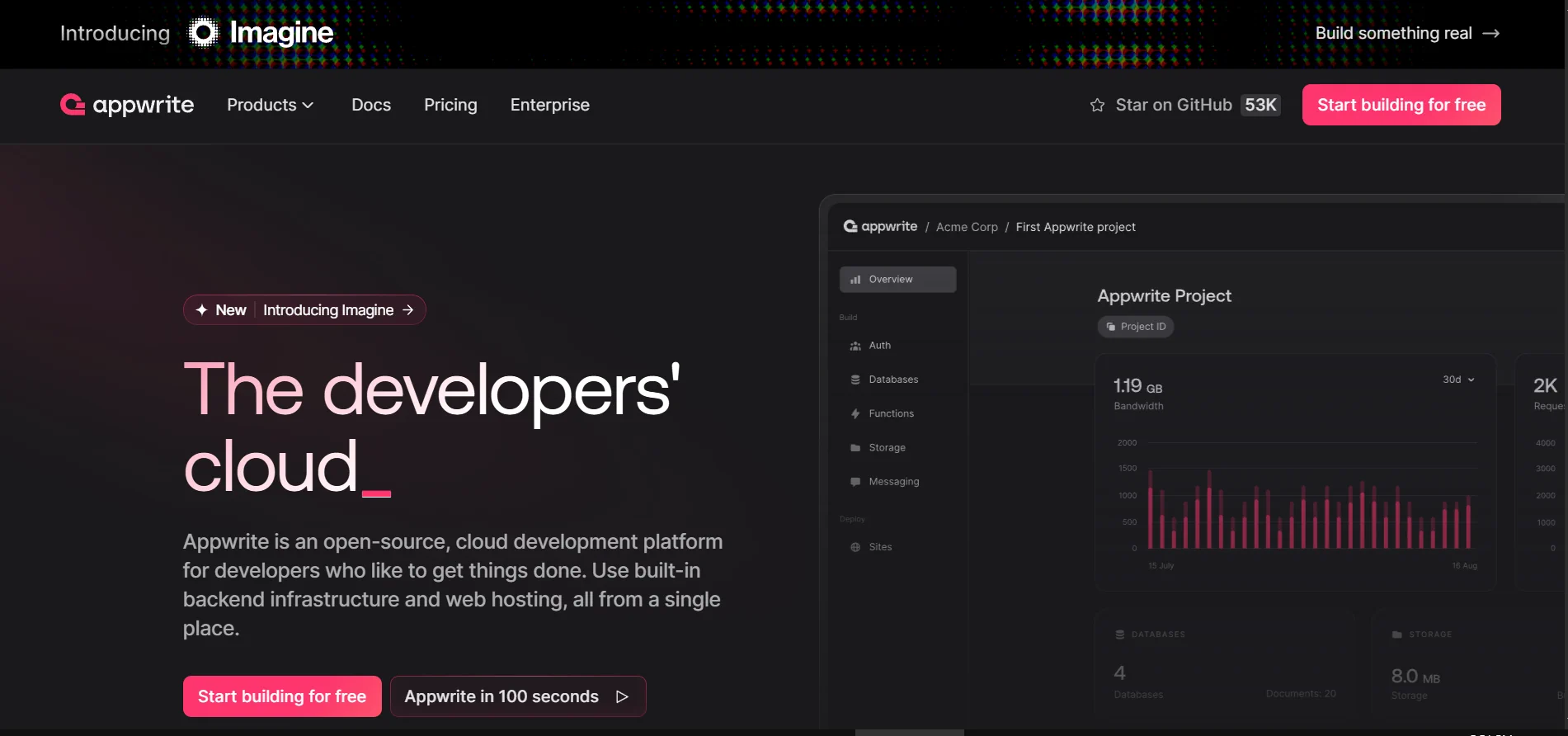Click the Sites globe icon in the sidebar
This screenshot has height=736, width=1568.
855,547
